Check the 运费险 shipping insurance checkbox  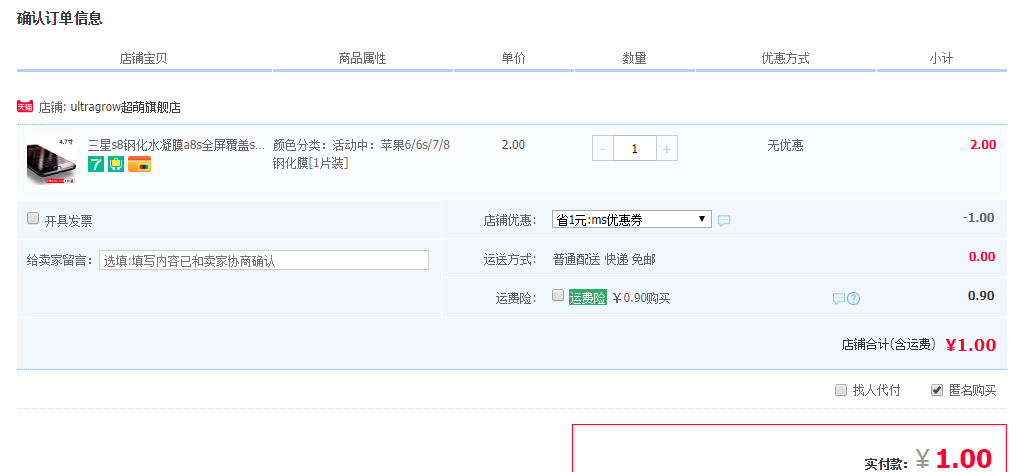point(557,296)
